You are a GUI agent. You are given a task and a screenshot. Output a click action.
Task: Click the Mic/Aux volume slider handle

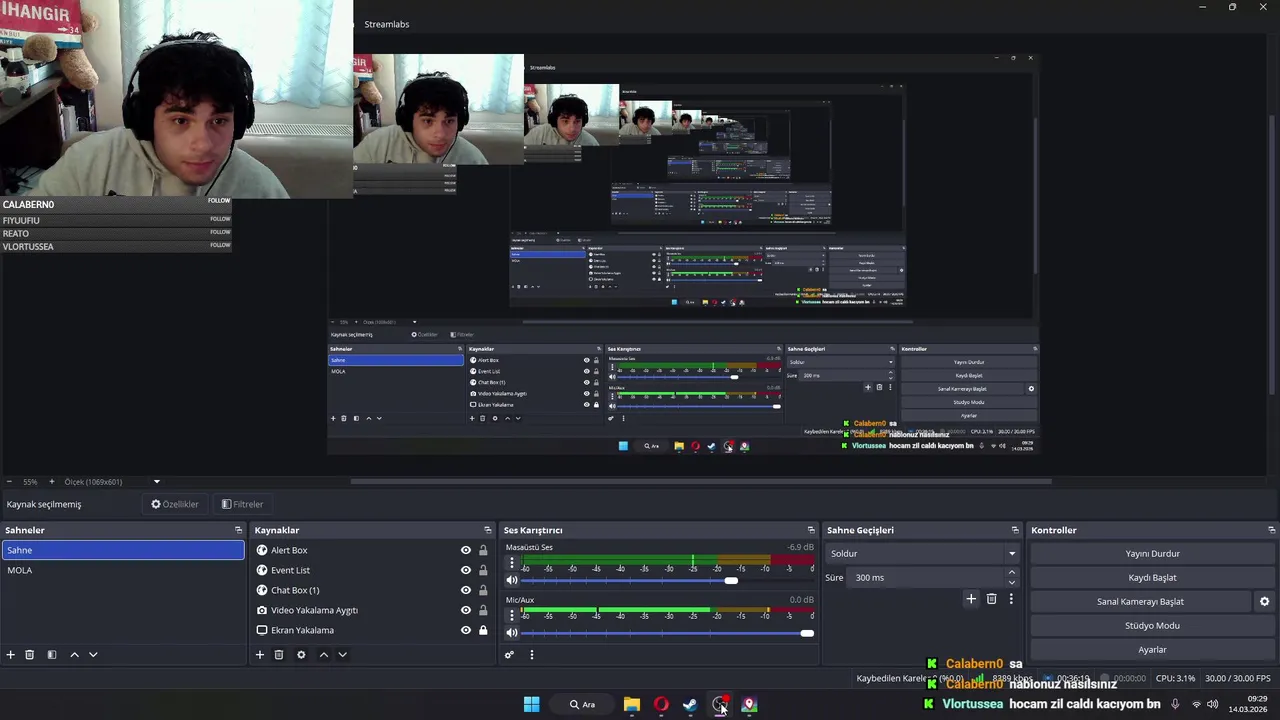807,633
